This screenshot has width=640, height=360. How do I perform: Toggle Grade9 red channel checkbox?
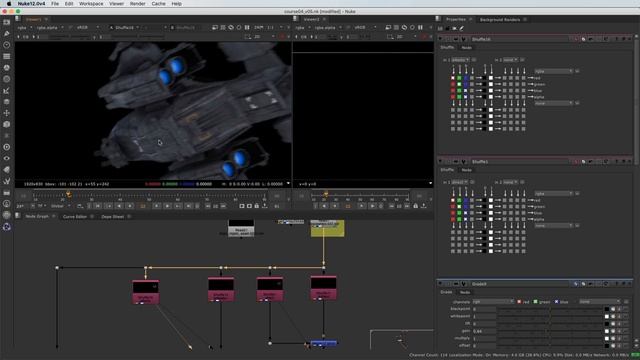coord(519,302)
